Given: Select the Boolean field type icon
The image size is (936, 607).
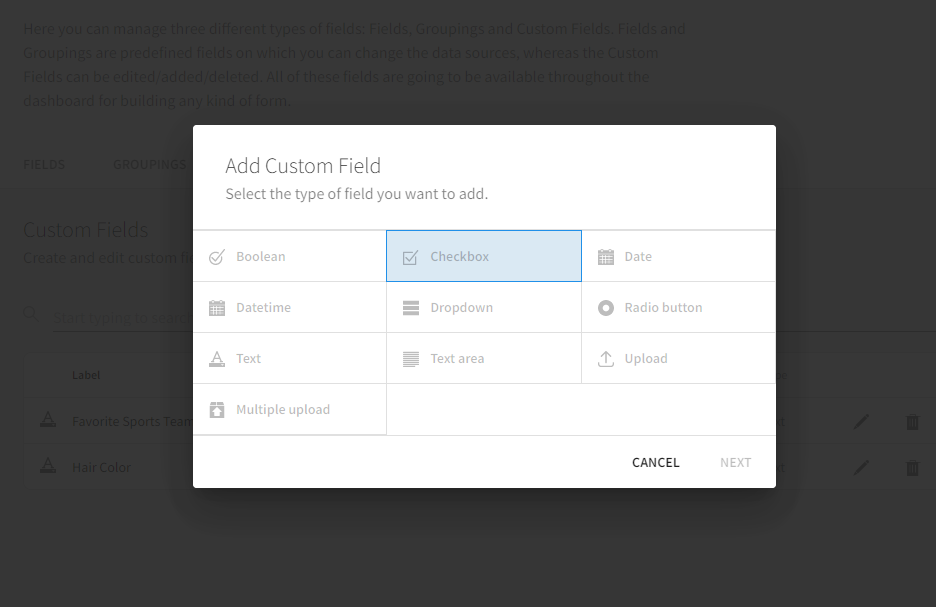Looking at the screenshot, I should (x=216, y=257).
